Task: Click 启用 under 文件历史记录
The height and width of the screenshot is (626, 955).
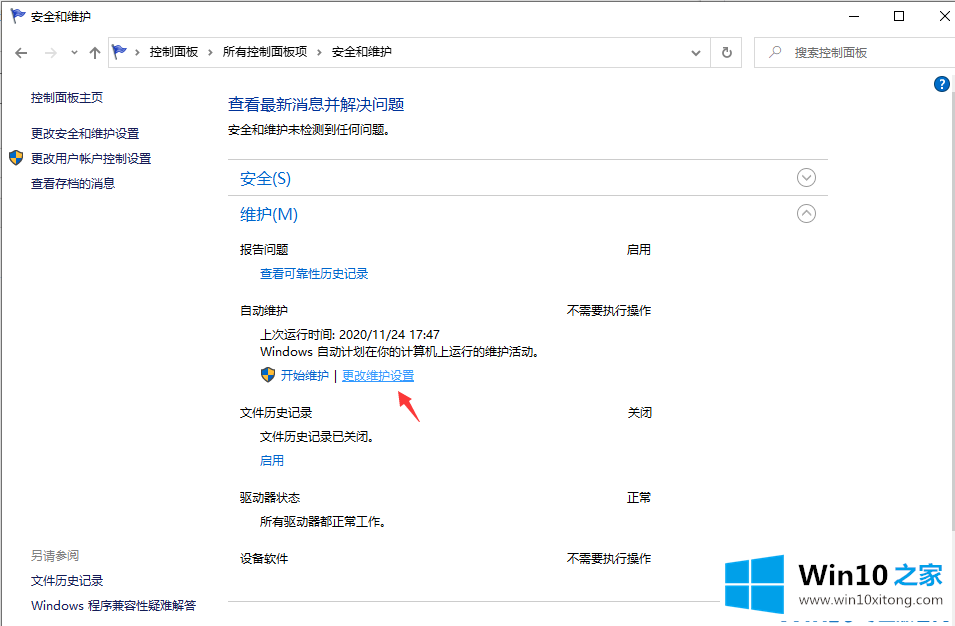Action: pyautogui.click(x=272, y=461)
